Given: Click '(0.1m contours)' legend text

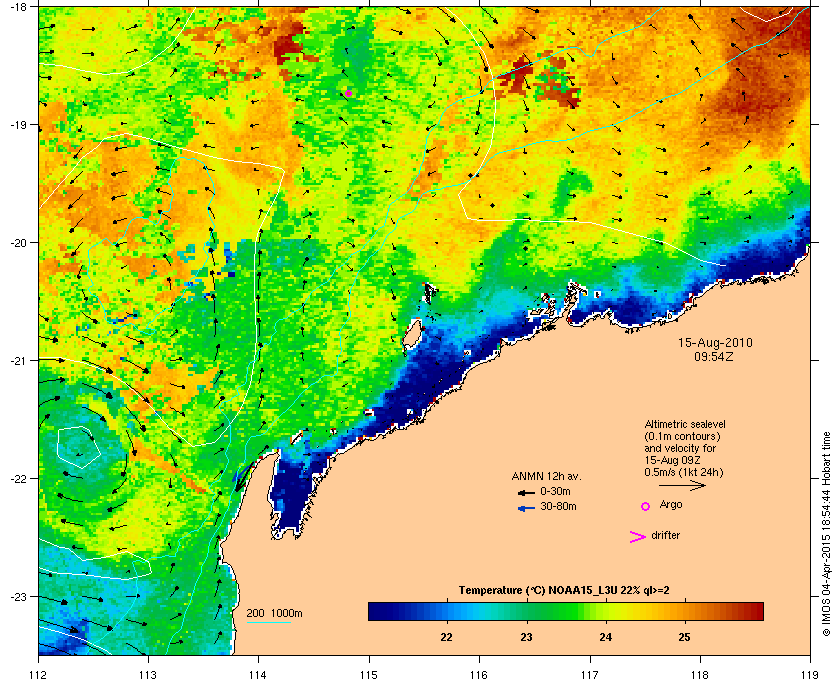Looking at the screenshot, I should pyautogui.click(x=682, y=436).
